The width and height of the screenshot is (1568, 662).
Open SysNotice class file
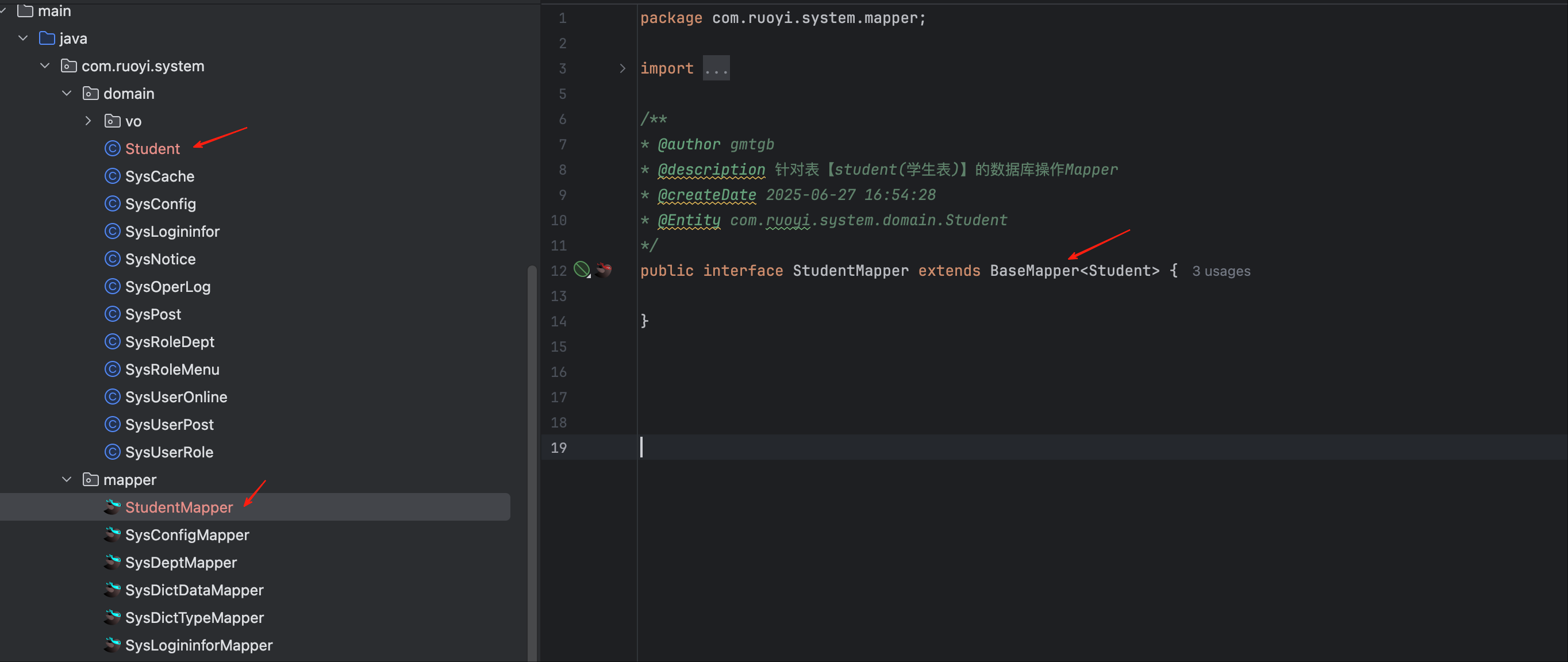pos(160,259)
